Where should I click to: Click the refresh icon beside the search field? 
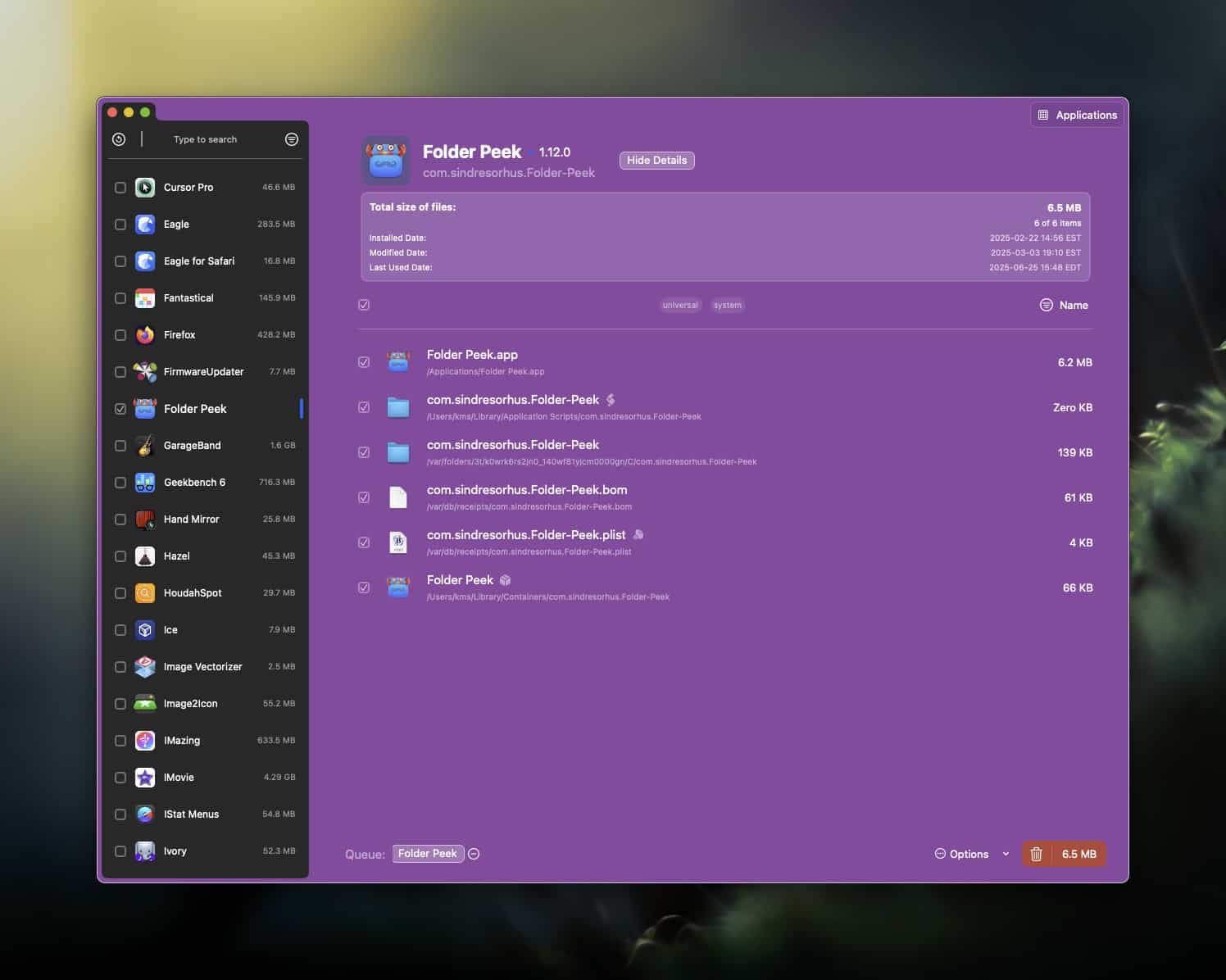coord(119,139)
